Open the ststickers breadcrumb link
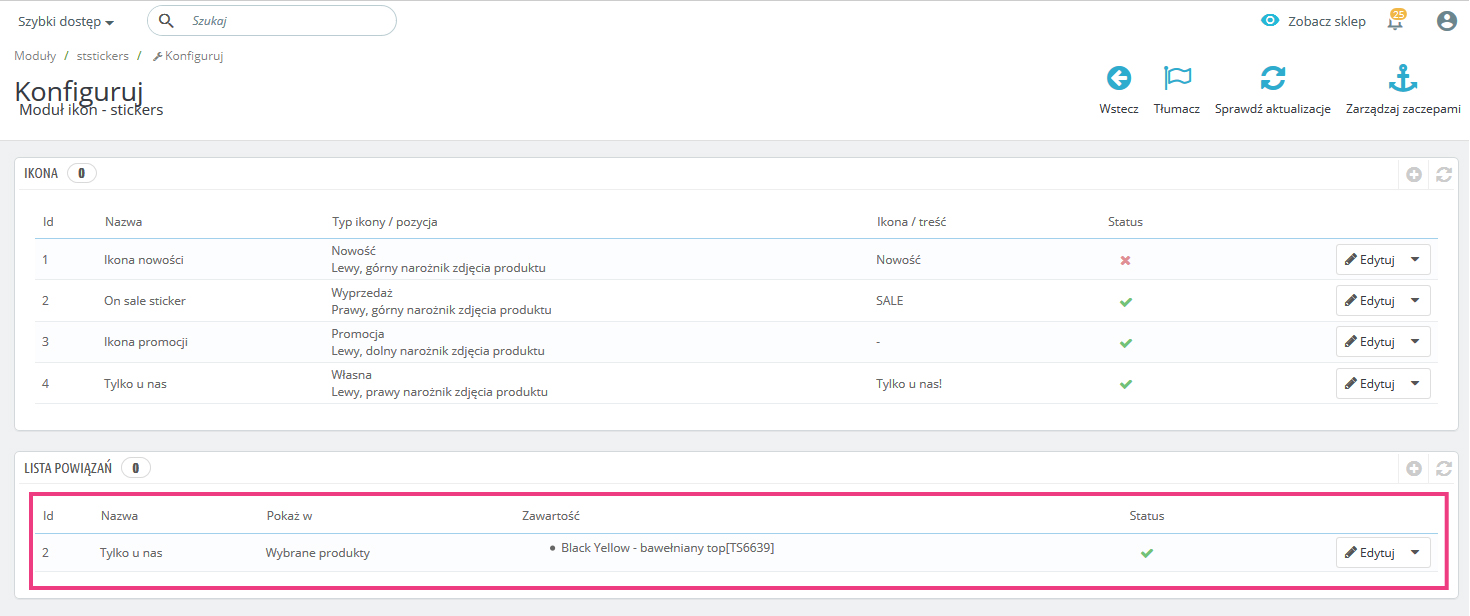Viewport: 1470px width, 616px height. click(103, 56)
